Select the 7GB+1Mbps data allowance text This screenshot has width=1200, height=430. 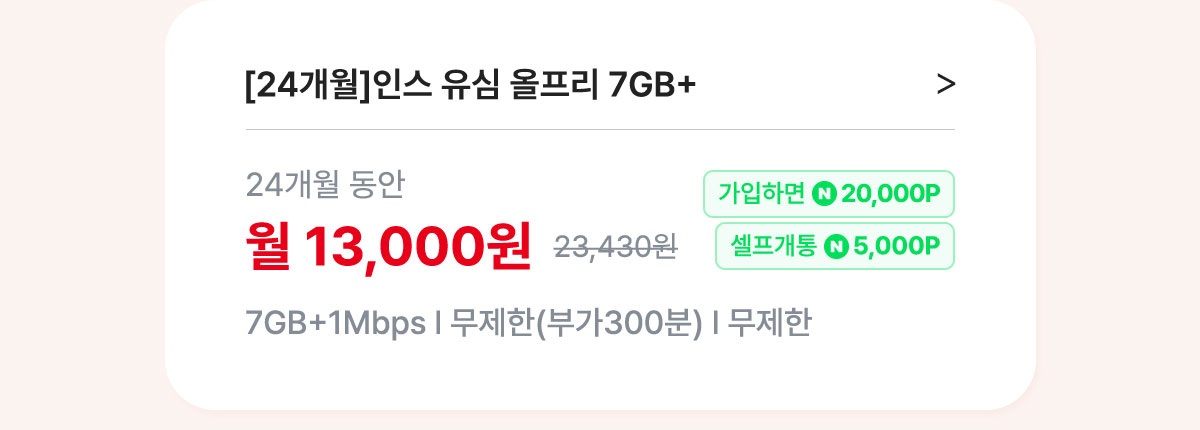pyautogui.click(x=335, y=324)
